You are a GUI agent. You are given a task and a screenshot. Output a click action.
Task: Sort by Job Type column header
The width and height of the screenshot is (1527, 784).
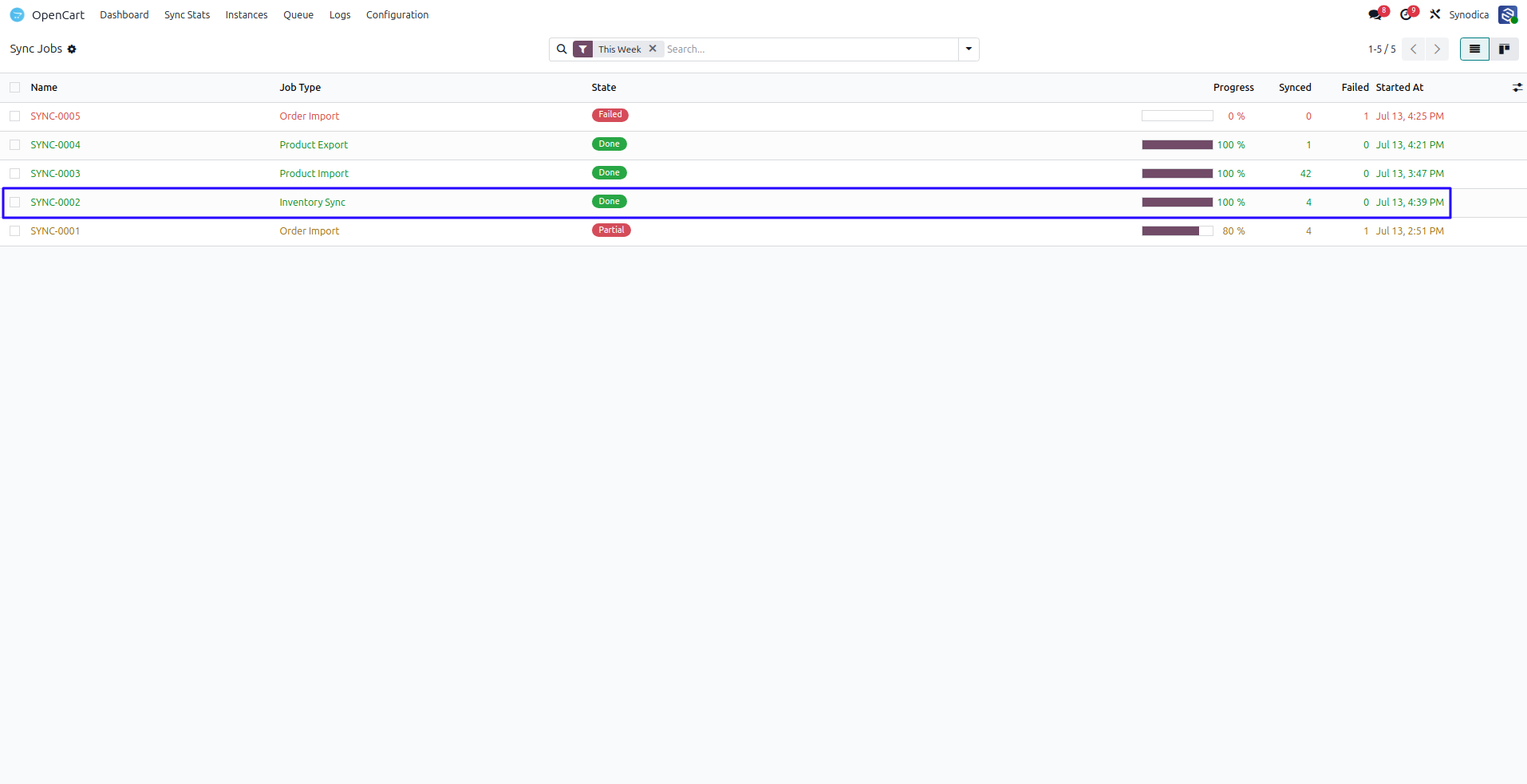pos(300,88)
